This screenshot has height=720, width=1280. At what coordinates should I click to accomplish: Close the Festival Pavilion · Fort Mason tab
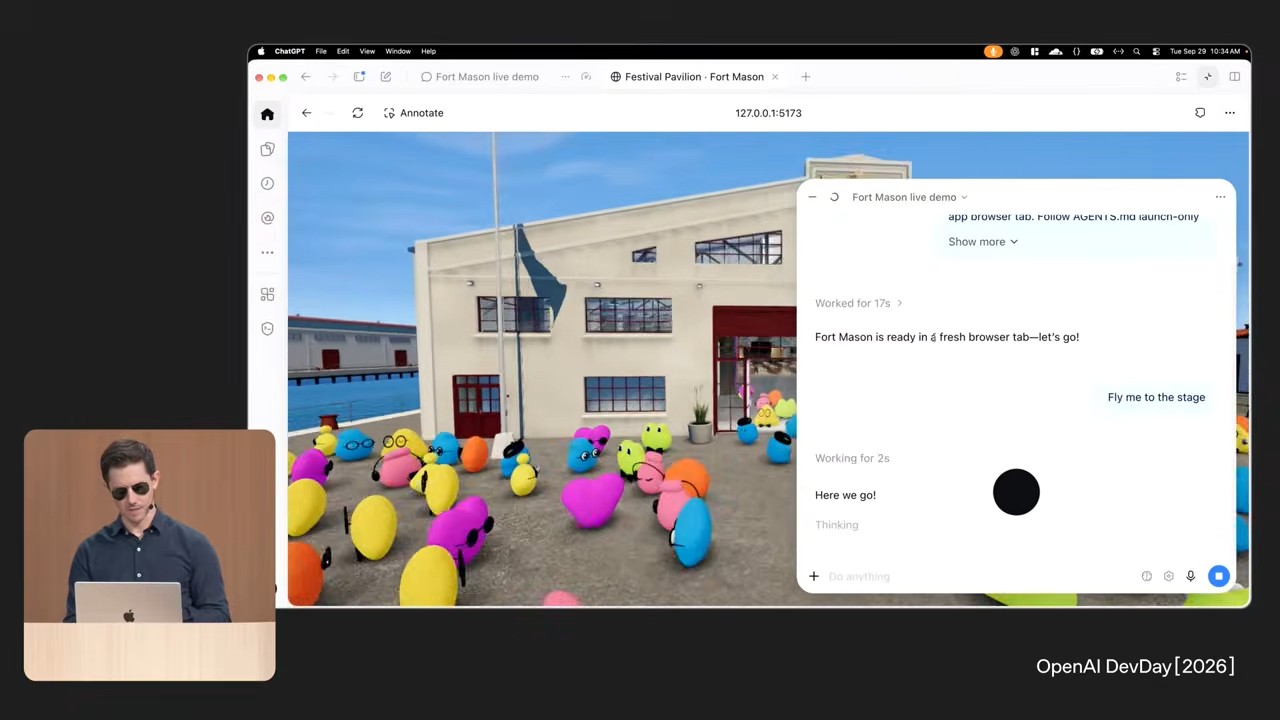[774, 77]
